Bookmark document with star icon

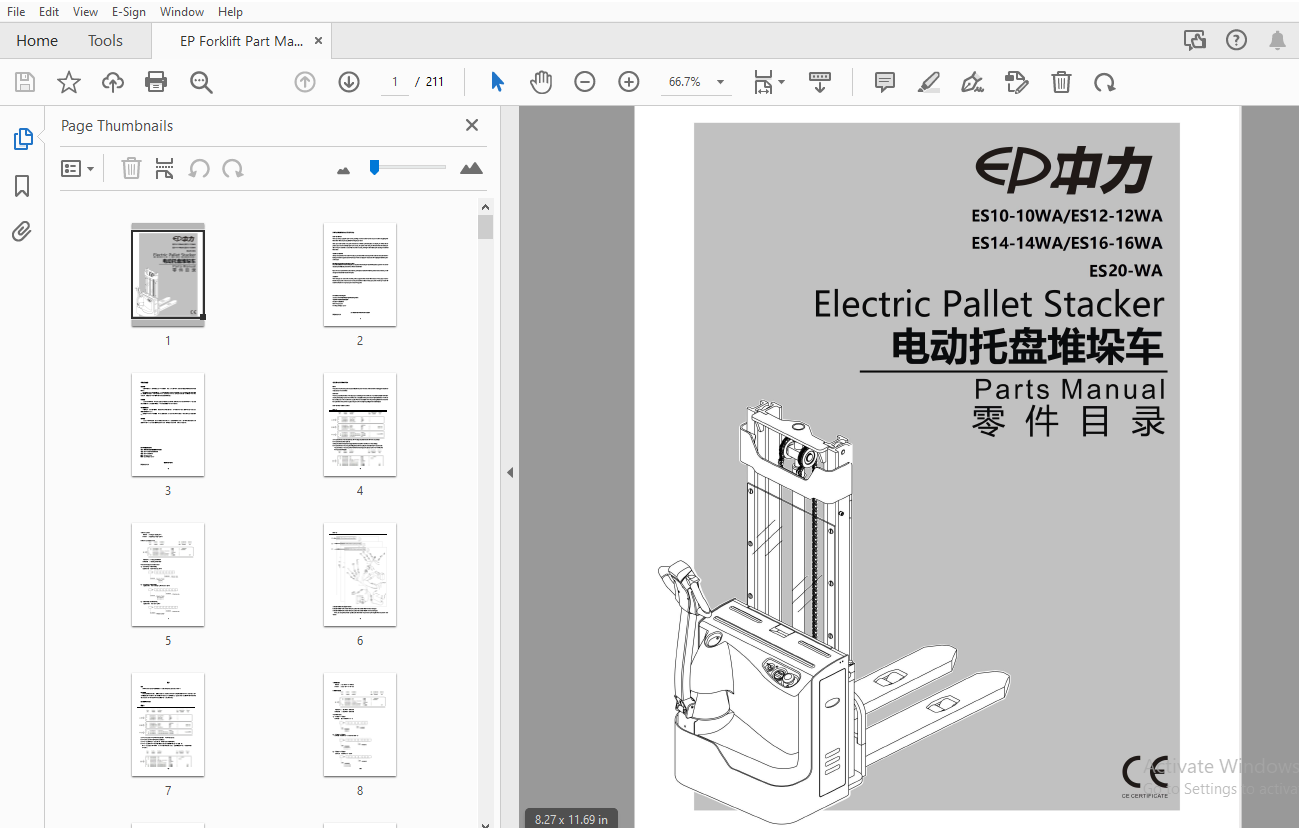click(69, 82)
